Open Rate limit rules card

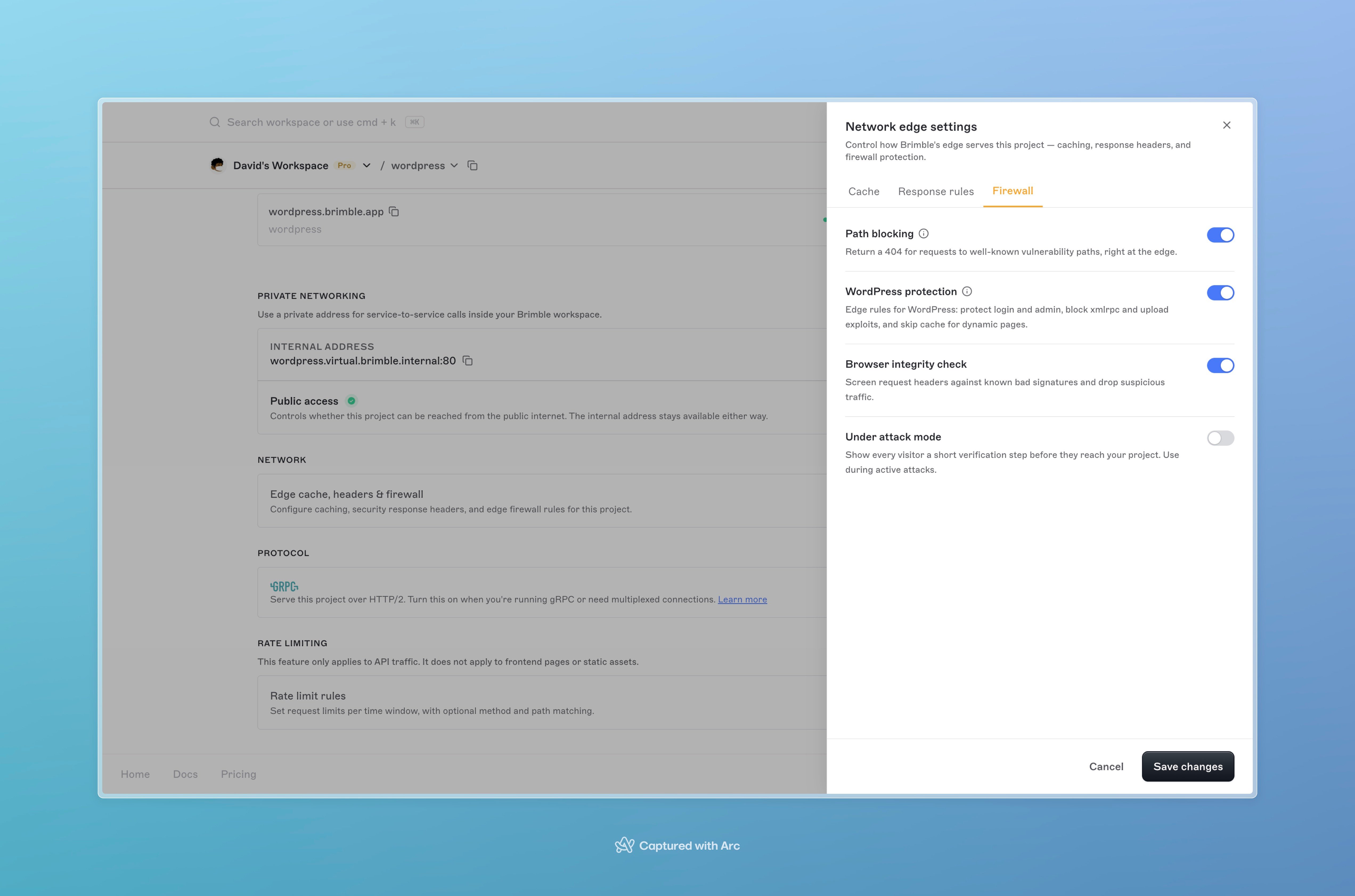click(x=542, y=702)
